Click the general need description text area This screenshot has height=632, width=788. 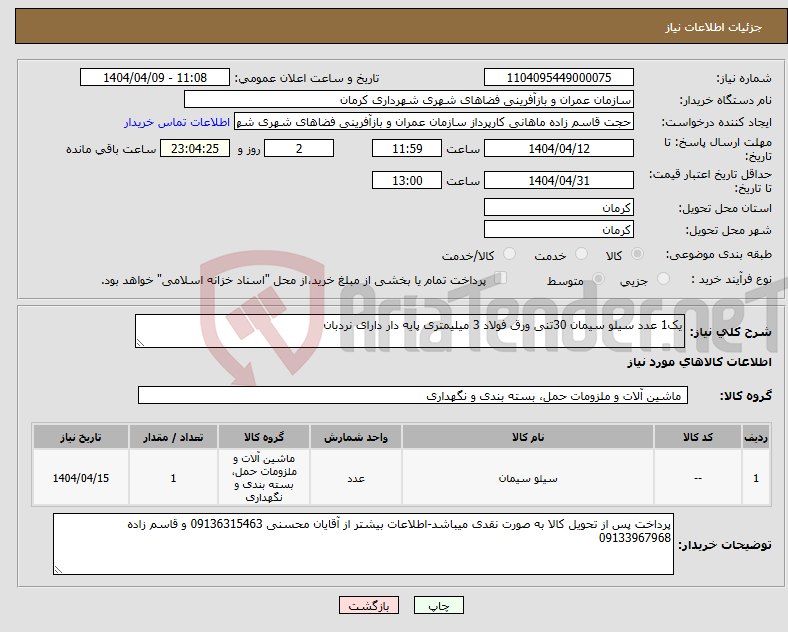(410, 331)
